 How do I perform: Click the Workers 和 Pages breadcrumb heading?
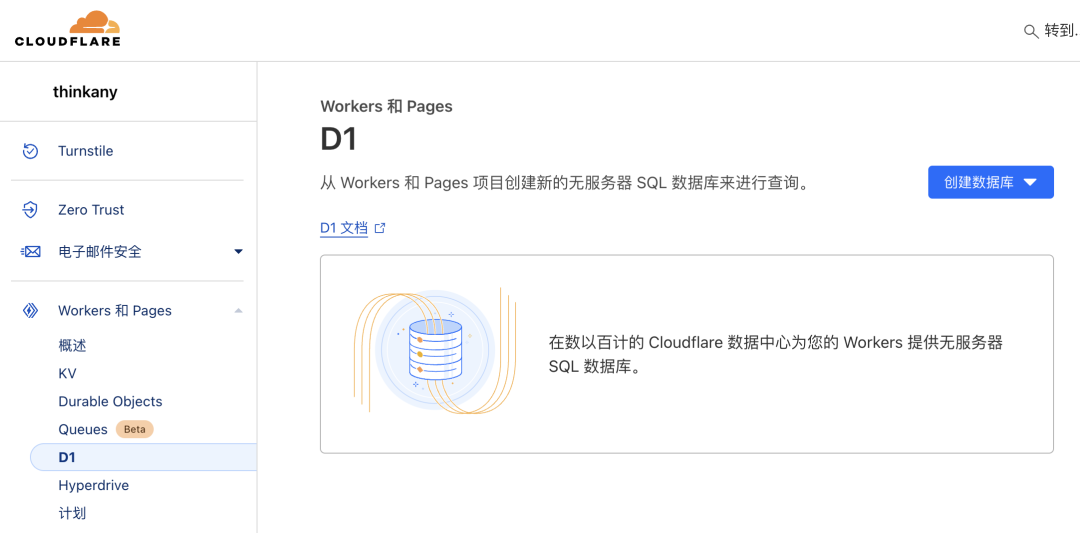click(386, 106)
